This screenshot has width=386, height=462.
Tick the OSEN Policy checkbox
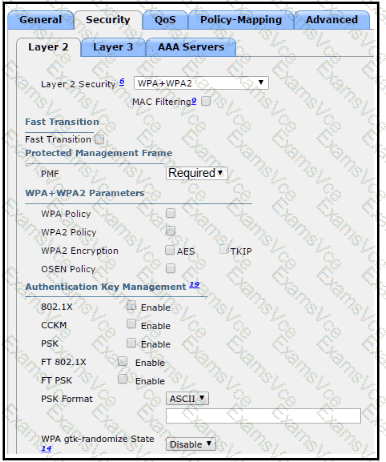[171, 268]
